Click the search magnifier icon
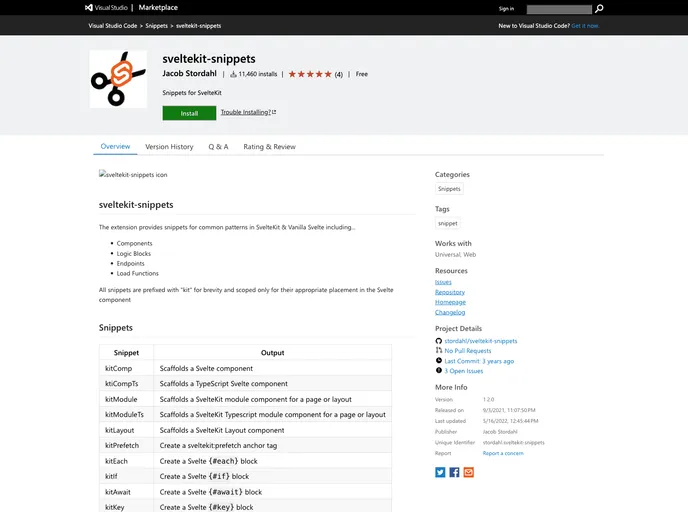Viewport: 688px width, 512px height. [x=599, y=8]
